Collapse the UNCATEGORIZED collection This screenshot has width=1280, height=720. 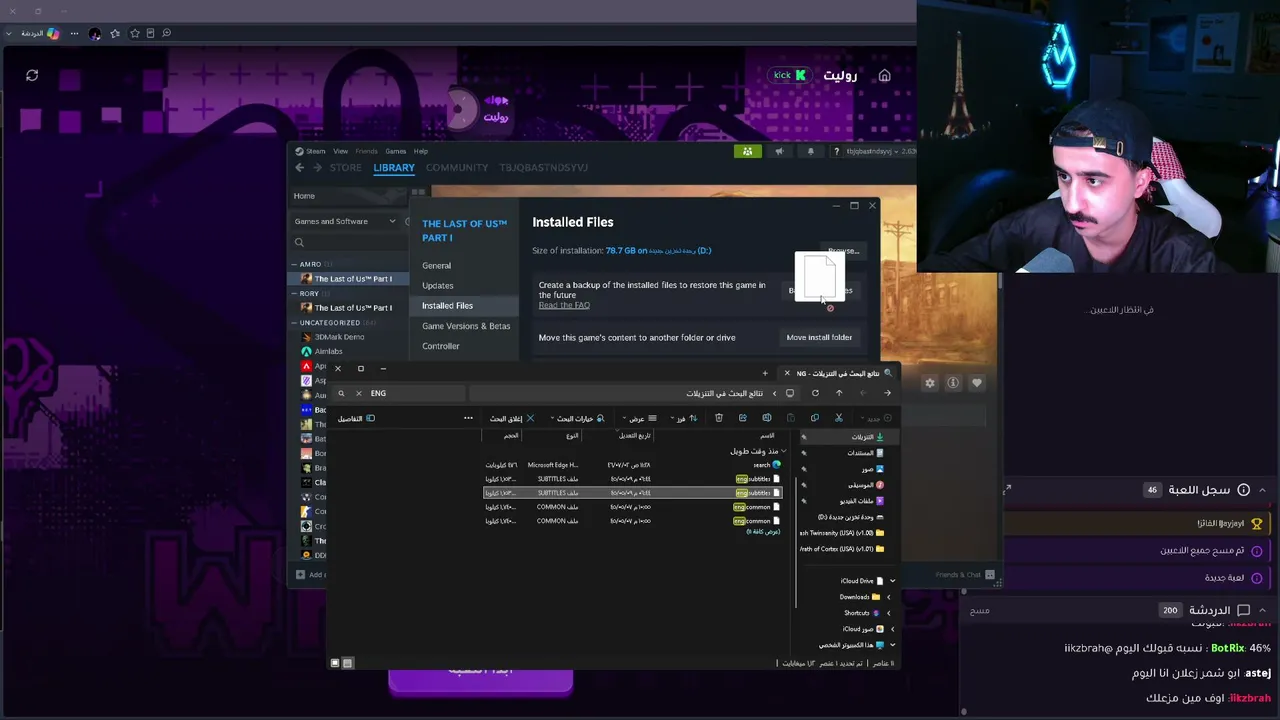tap(294, 322)
